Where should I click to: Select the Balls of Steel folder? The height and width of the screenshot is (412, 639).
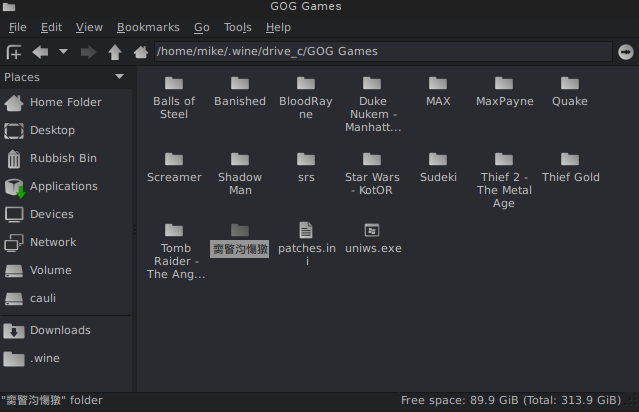(x=174, y=98)
